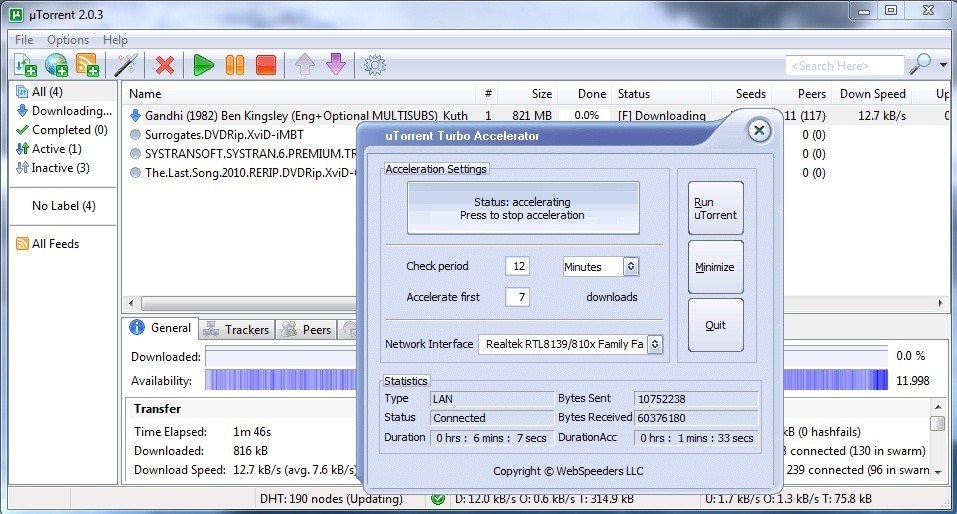
Task: Move torrent down the queue with arrow icon
Action: [x=336, y=65]
